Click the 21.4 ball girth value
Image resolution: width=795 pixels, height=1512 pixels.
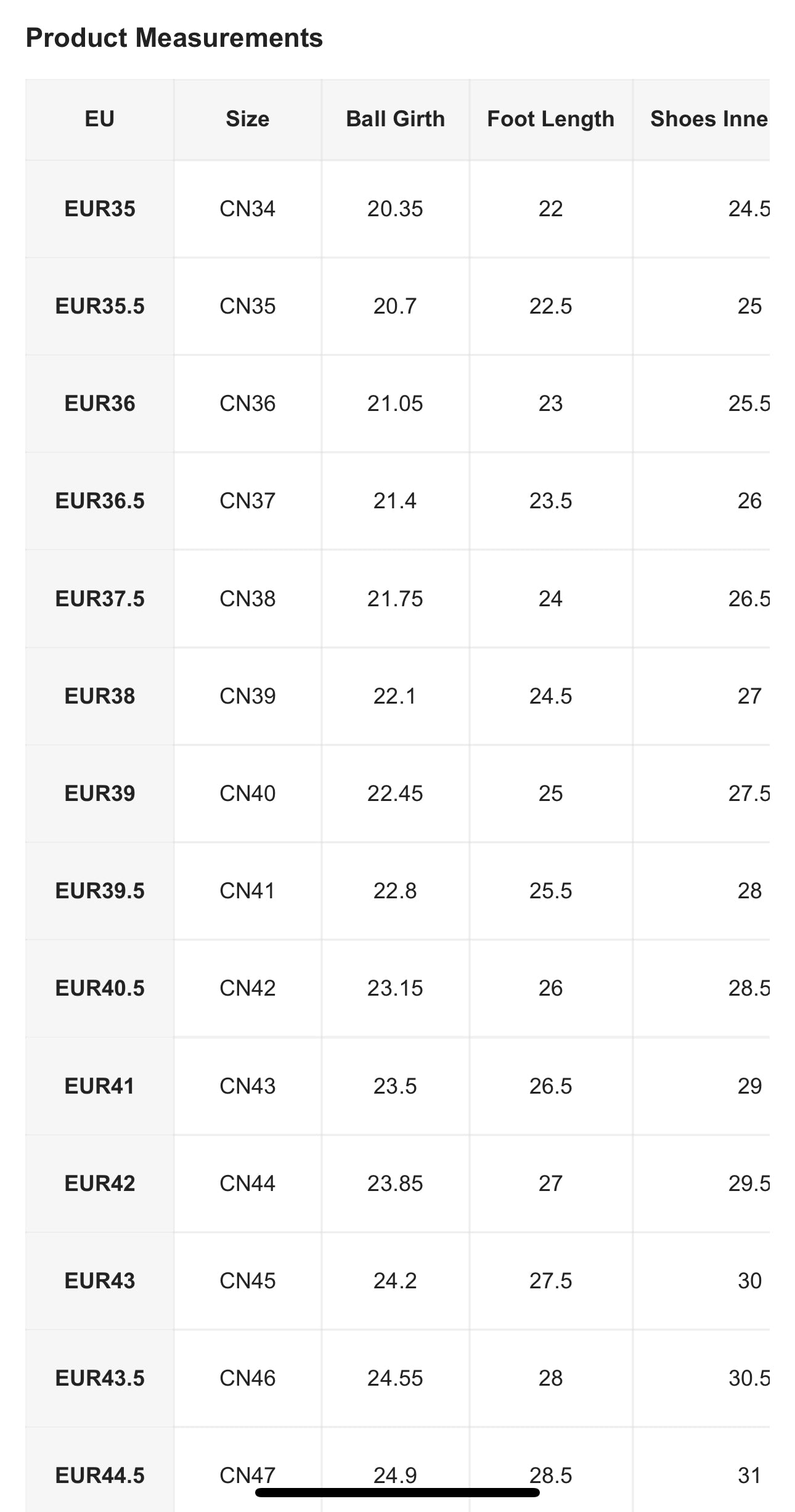395,501
